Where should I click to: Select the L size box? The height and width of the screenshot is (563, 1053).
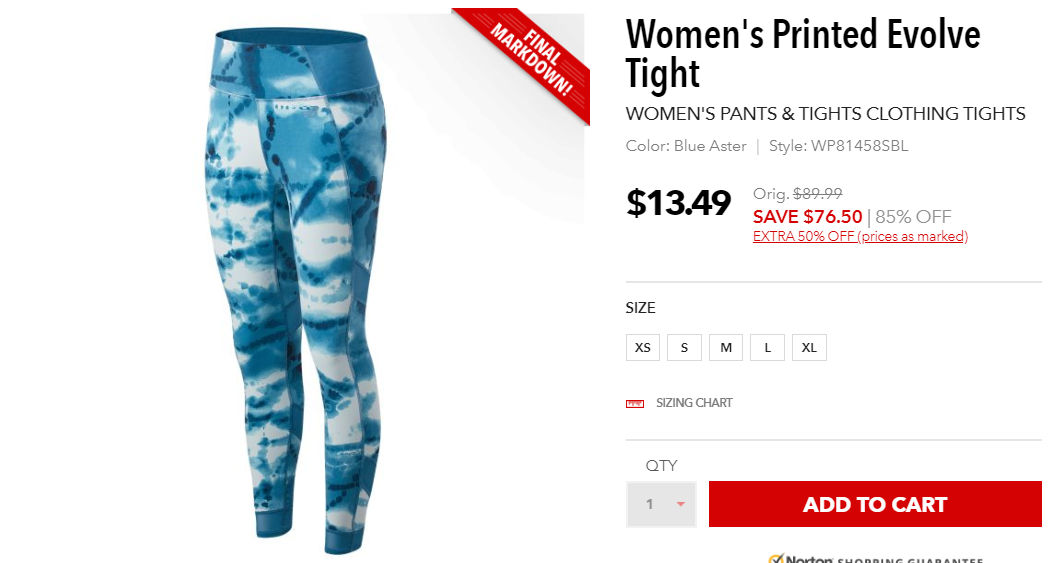point(768,347)
